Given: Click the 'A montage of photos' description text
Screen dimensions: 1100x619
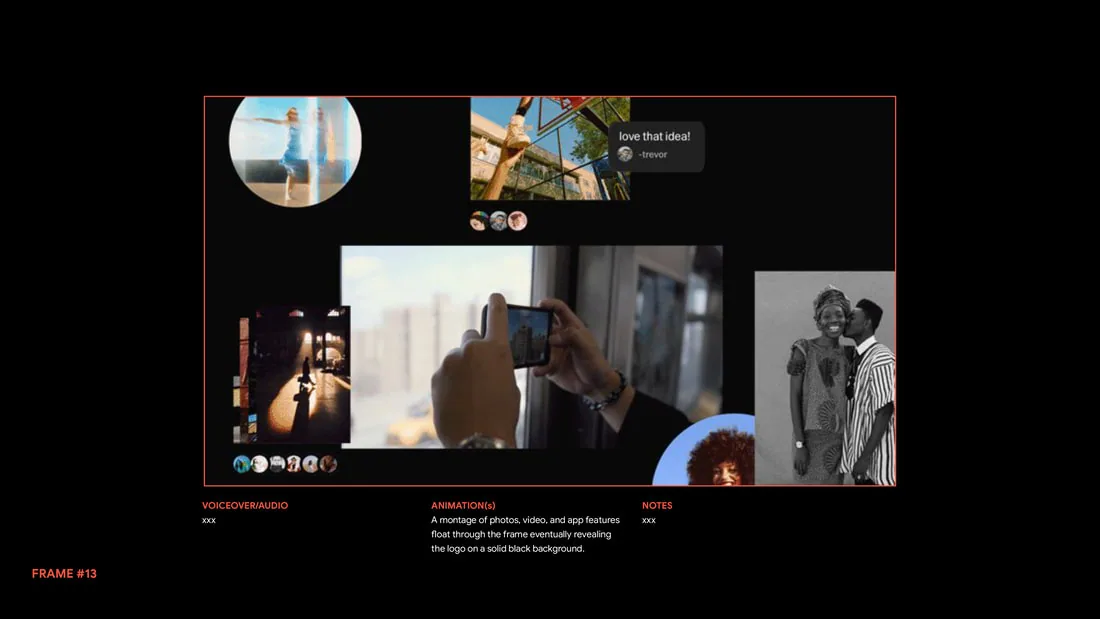Looking at the screenshot, I should pyautogui.click(x=525, y=534).
